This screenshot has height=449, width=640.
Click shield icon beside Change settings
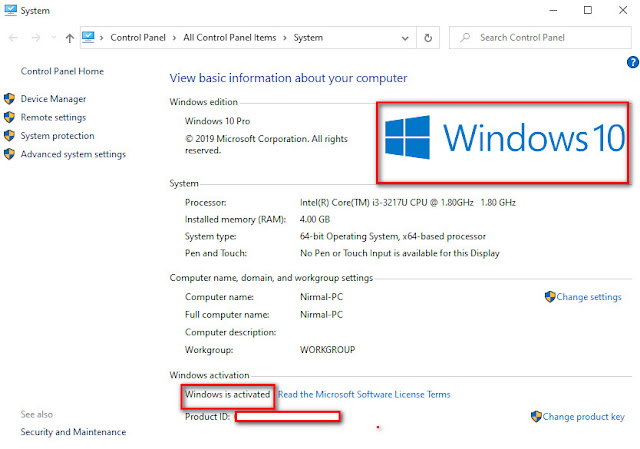click(x=550, y=297)
